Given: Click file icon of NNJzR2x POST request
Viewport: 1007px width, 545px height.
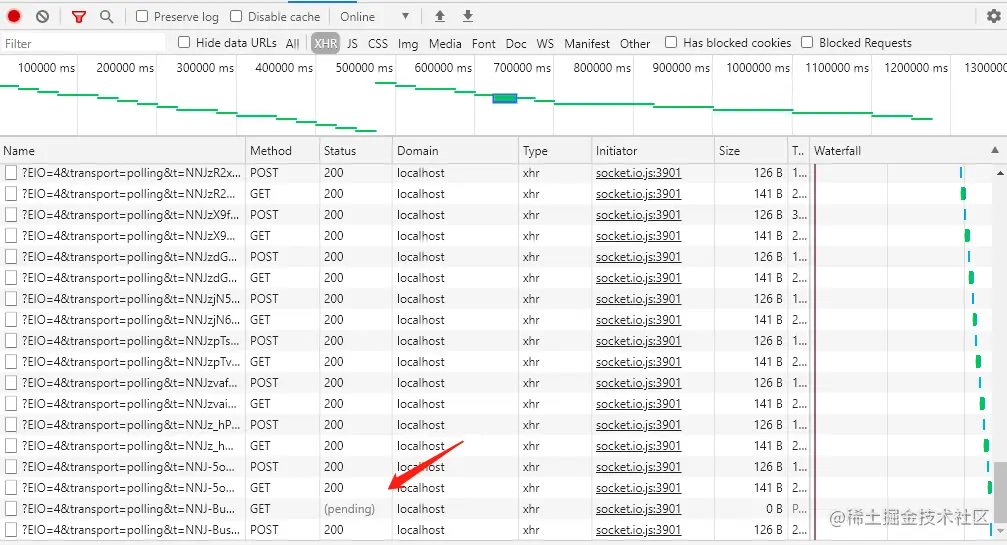Looking at the screenshot, I should pos(11,173).
